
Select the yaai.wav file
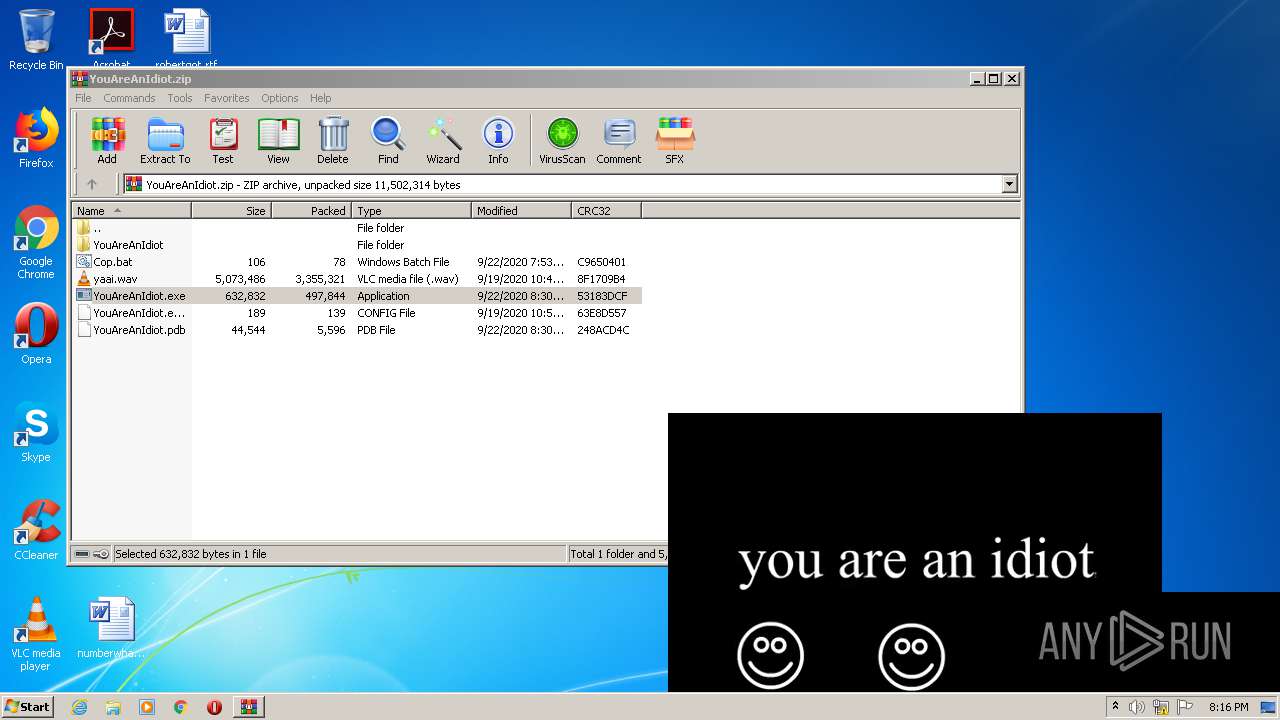[x=356, y=279]
